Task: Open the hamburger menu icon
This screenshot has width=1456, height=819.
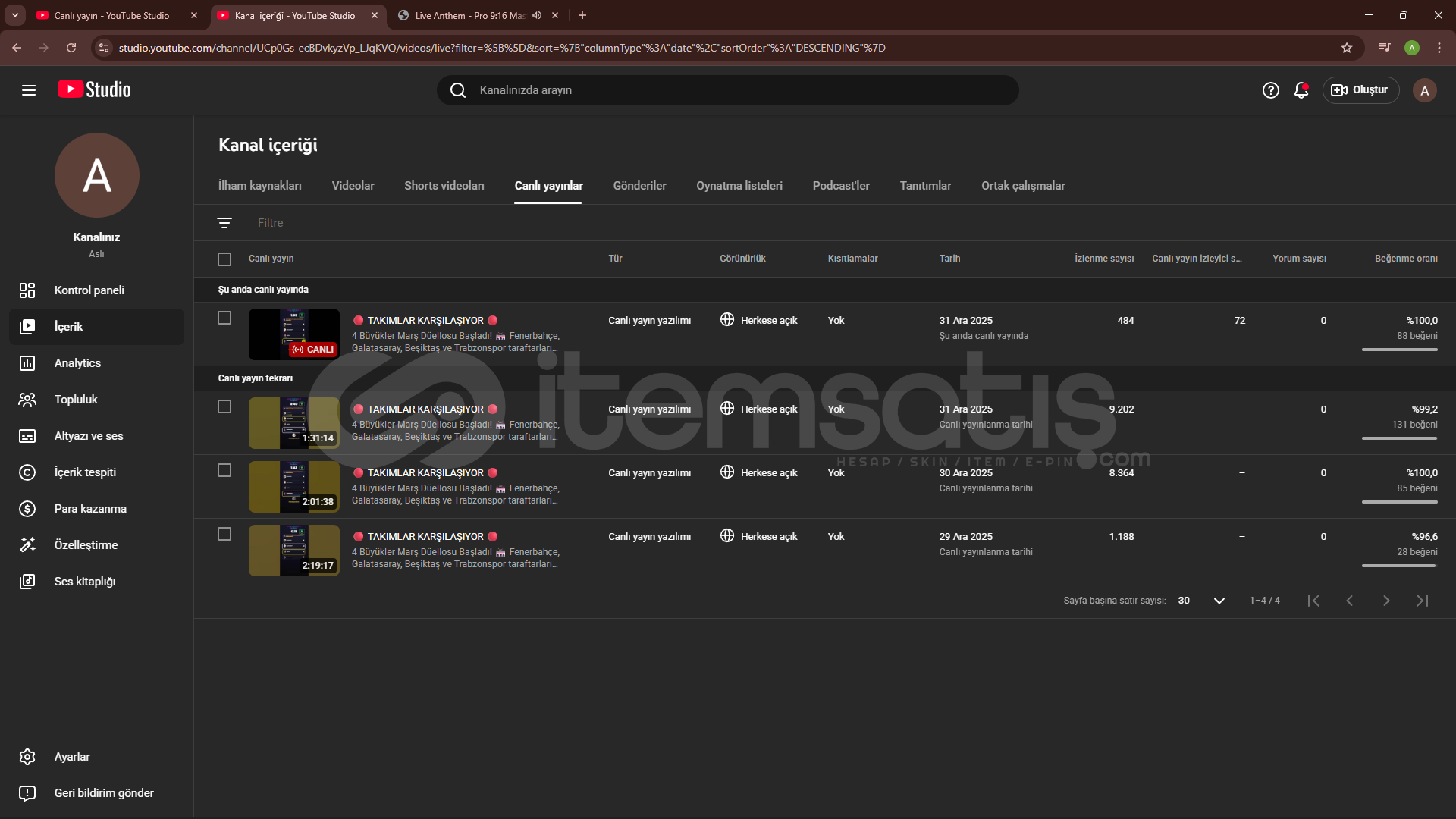Action: [x=29, y=90]
